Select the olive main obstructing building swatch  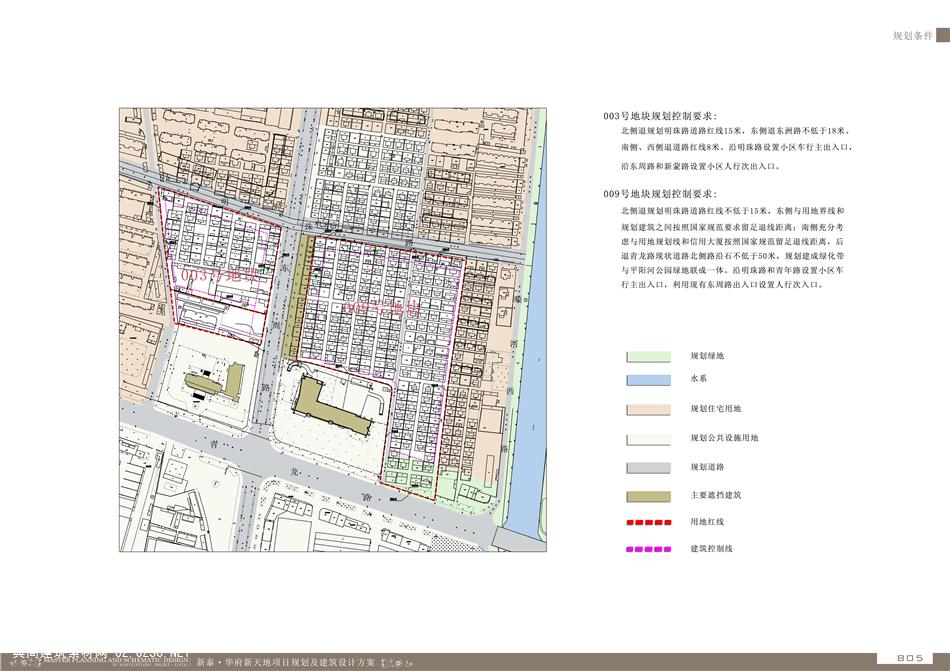point(647,495)
